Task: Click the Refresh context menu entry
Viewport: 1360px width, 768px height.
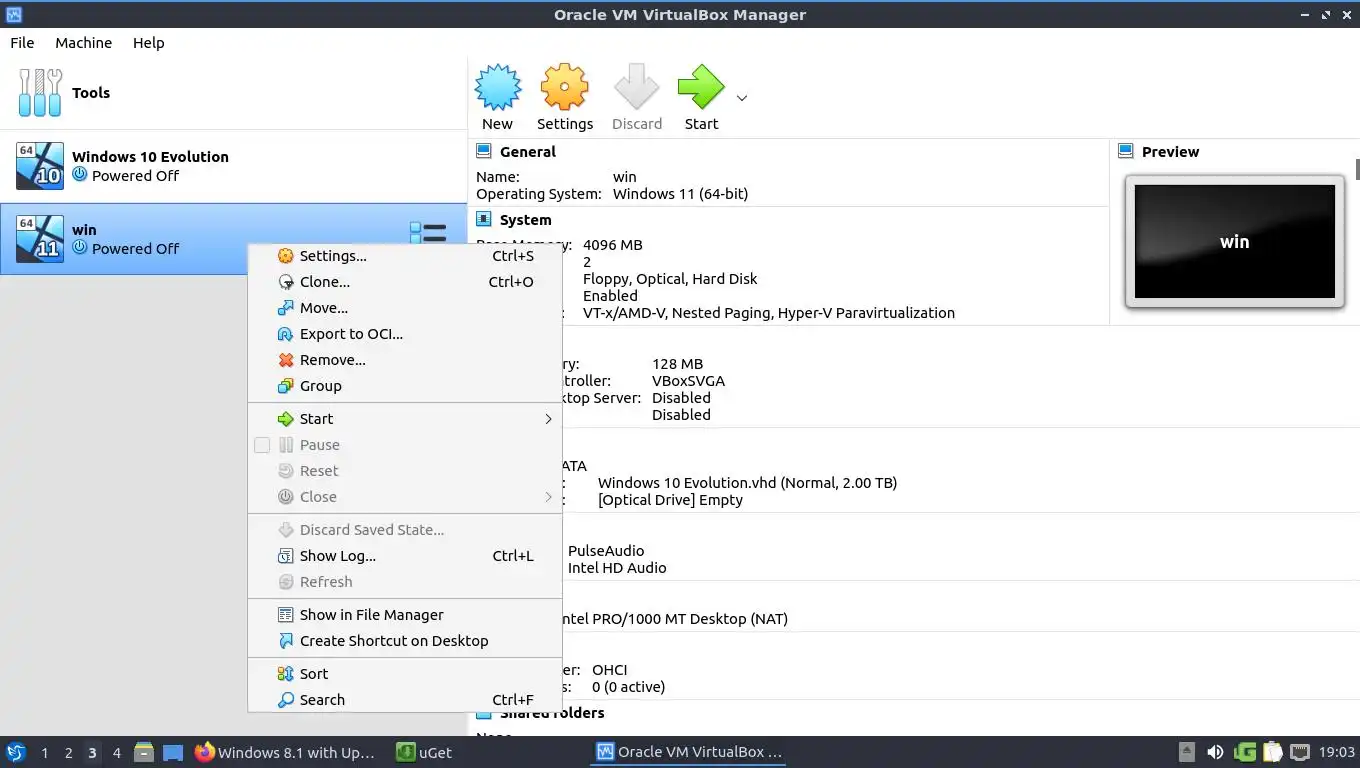Action: pos(405,582)
